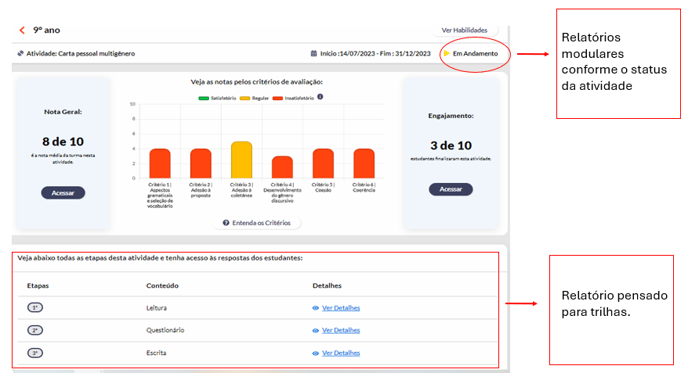This screenshot has height=373, width=688.
Task: Click the Detalhes column header
Action: pyautogui.click(x=327, y=286)
